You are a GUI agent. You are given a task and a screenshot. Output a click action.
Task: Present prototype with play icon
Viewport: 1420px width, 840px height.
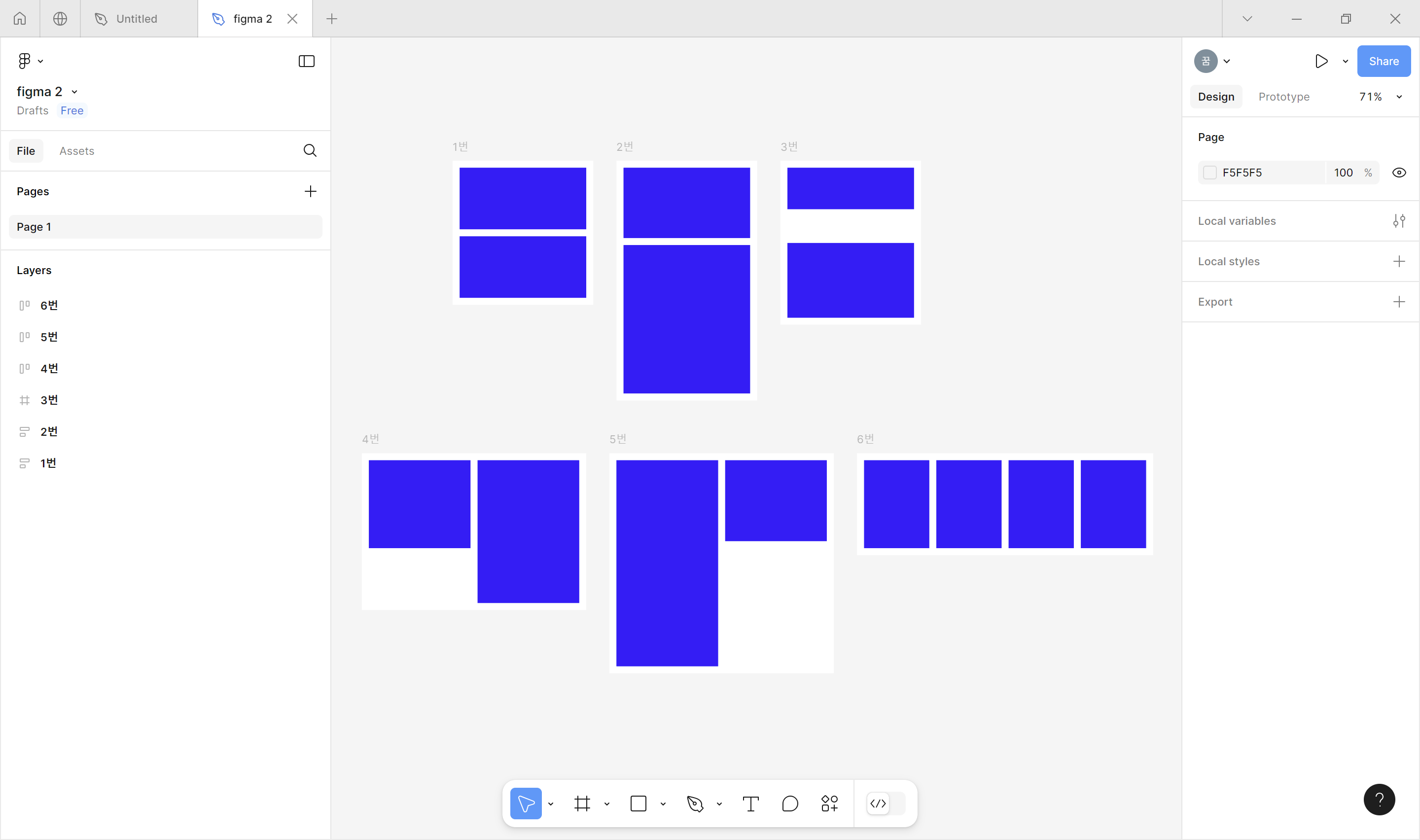point(1321,61)
